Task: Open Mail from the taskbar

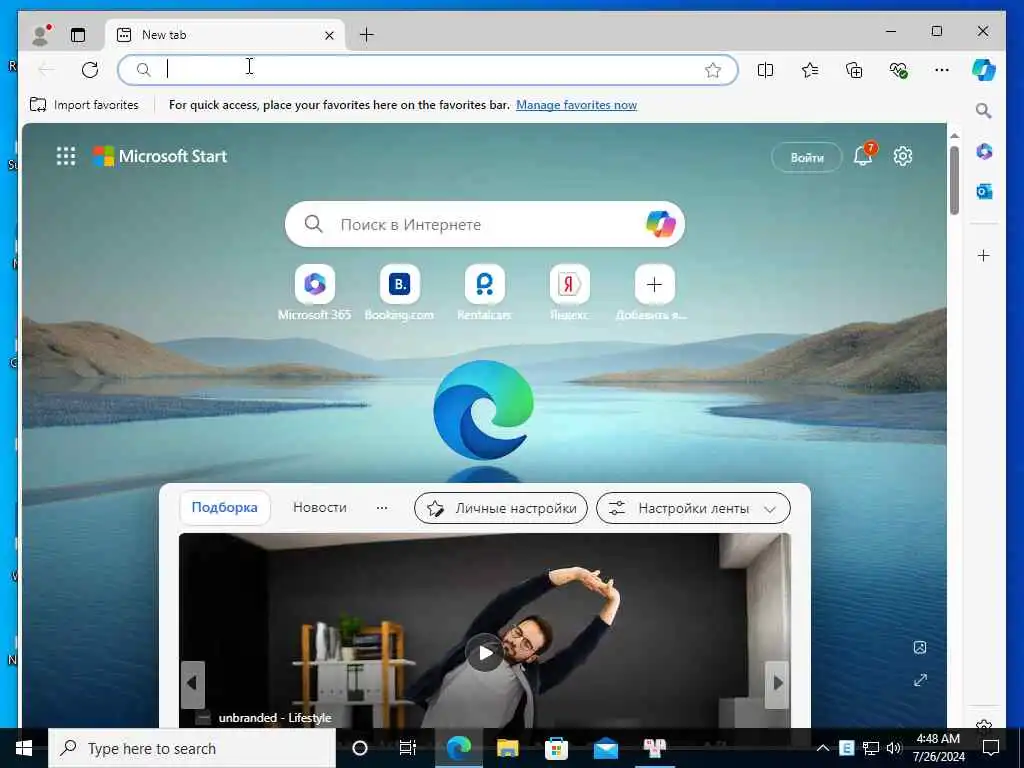Action: point(605,748)
